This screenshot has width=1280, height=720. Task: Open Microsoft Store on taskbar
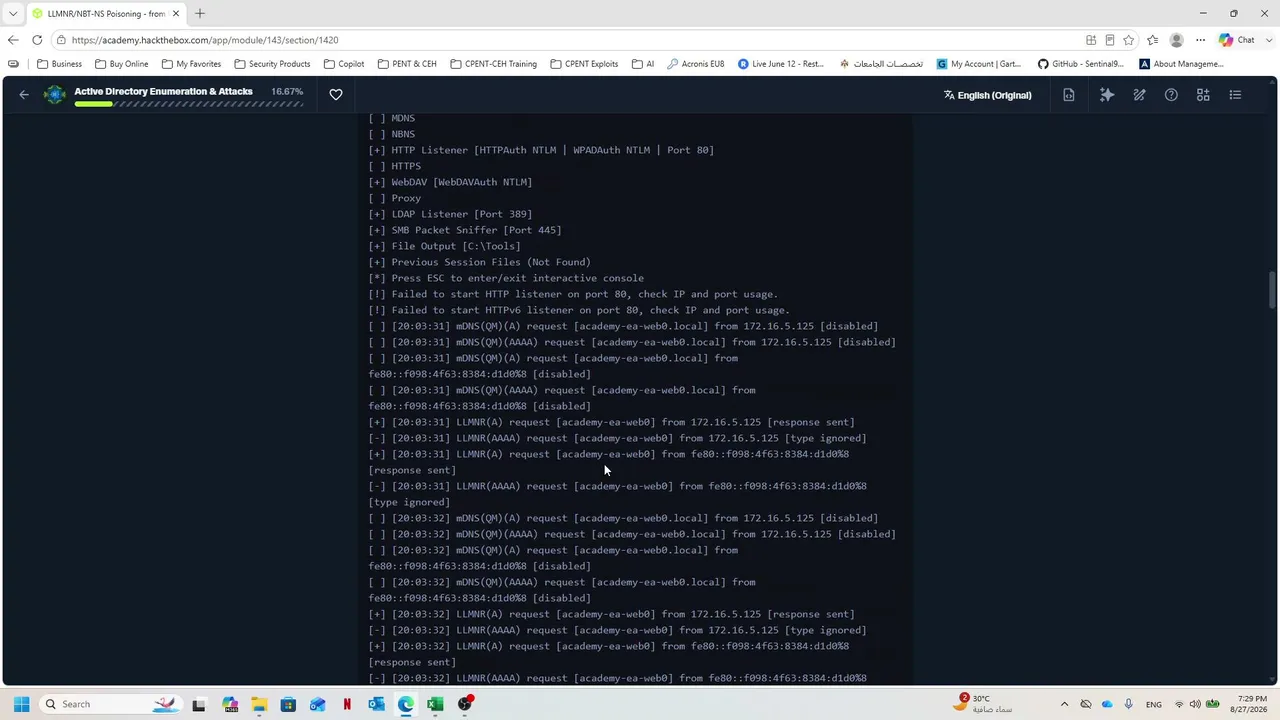pos(288,704)
